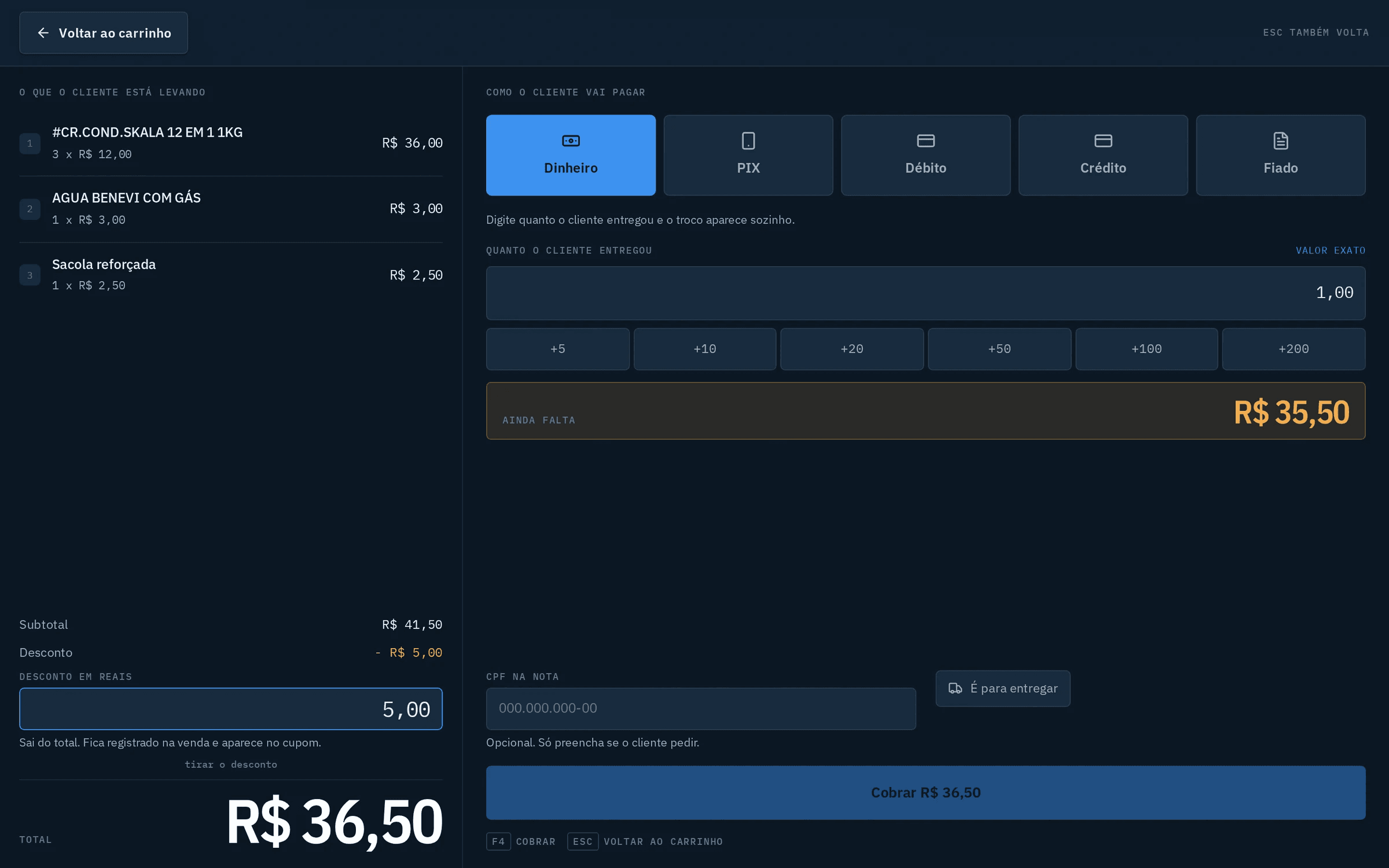Screen dimensions: 1389x868
Task: Focus the Quanto o cliente entregou field
Action: (925, 293)
